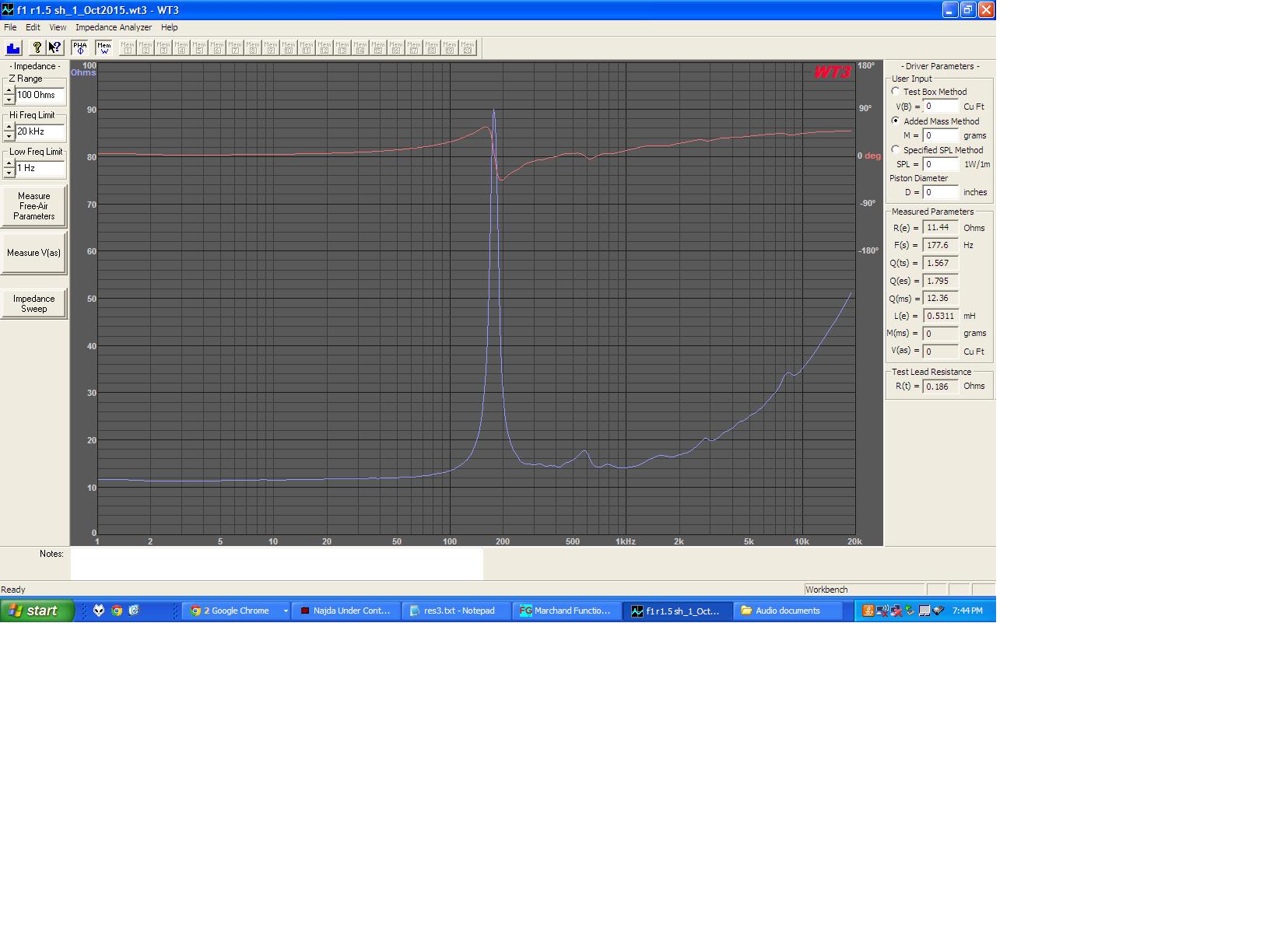This screenshot has height=952, width=1270.
Task: Select the Mem 10 toolbar button
Action: 289,47
